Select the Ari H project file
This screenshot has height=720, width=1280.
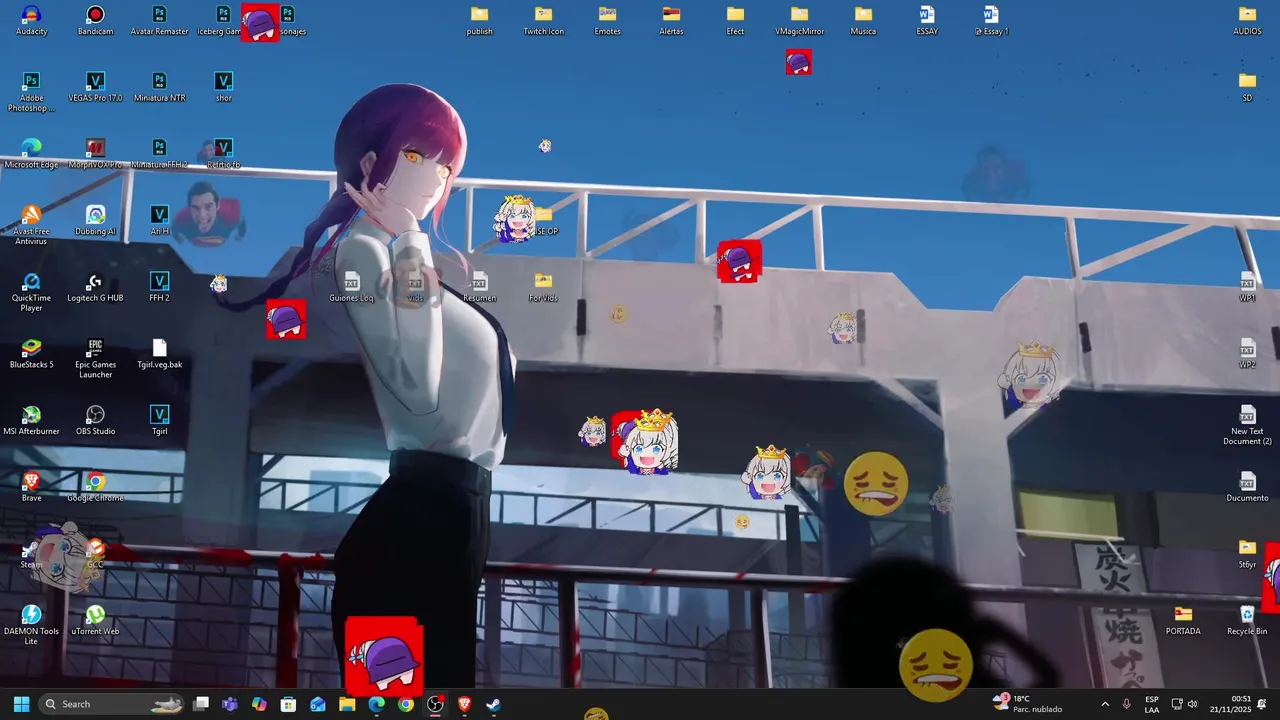159,220
